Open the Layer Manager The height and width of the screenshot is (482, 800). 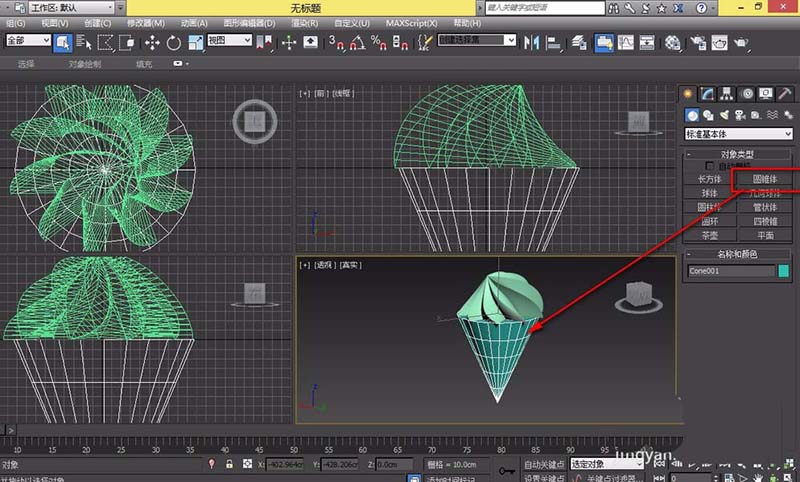(579, 42)
